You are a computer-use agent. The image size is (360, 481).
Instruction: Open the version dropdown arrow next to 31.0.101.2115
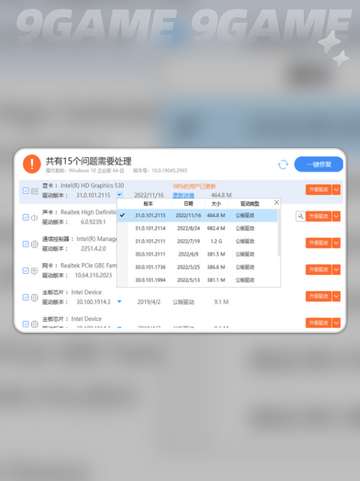(119, 195)
